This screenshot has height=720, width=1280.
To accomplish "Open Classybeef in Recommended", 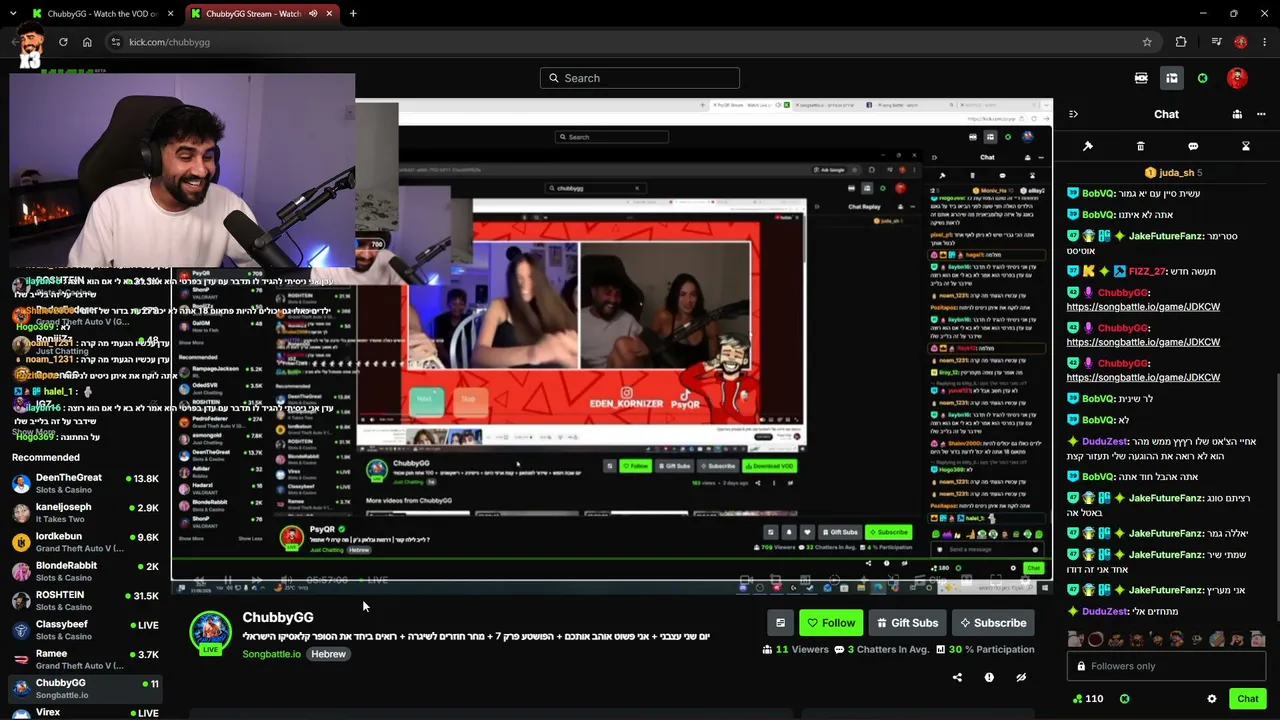I will (x=85, y=630).
